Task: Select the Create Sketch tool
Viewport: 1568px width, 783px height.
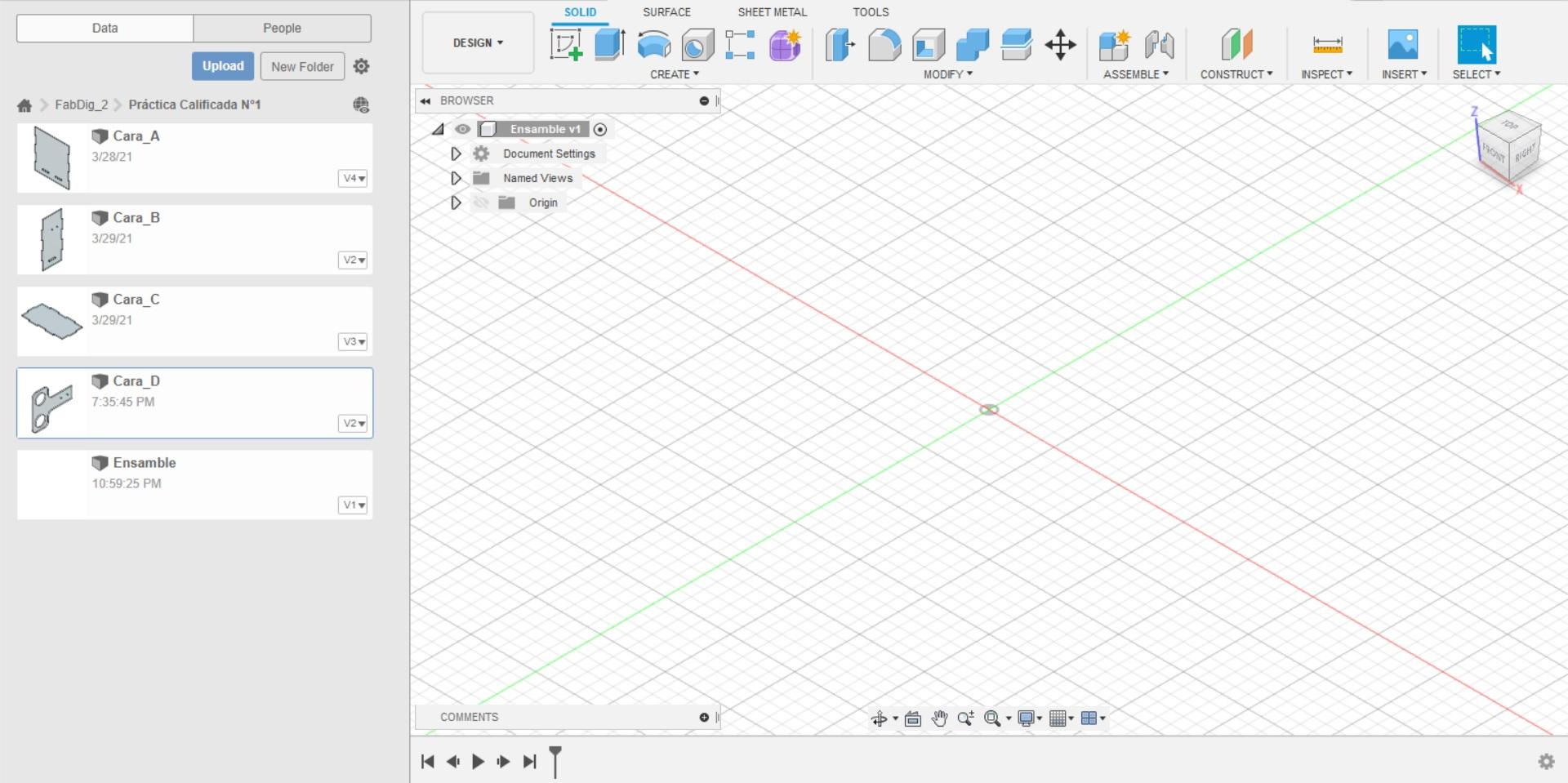Action: click(x=566, y=44)
